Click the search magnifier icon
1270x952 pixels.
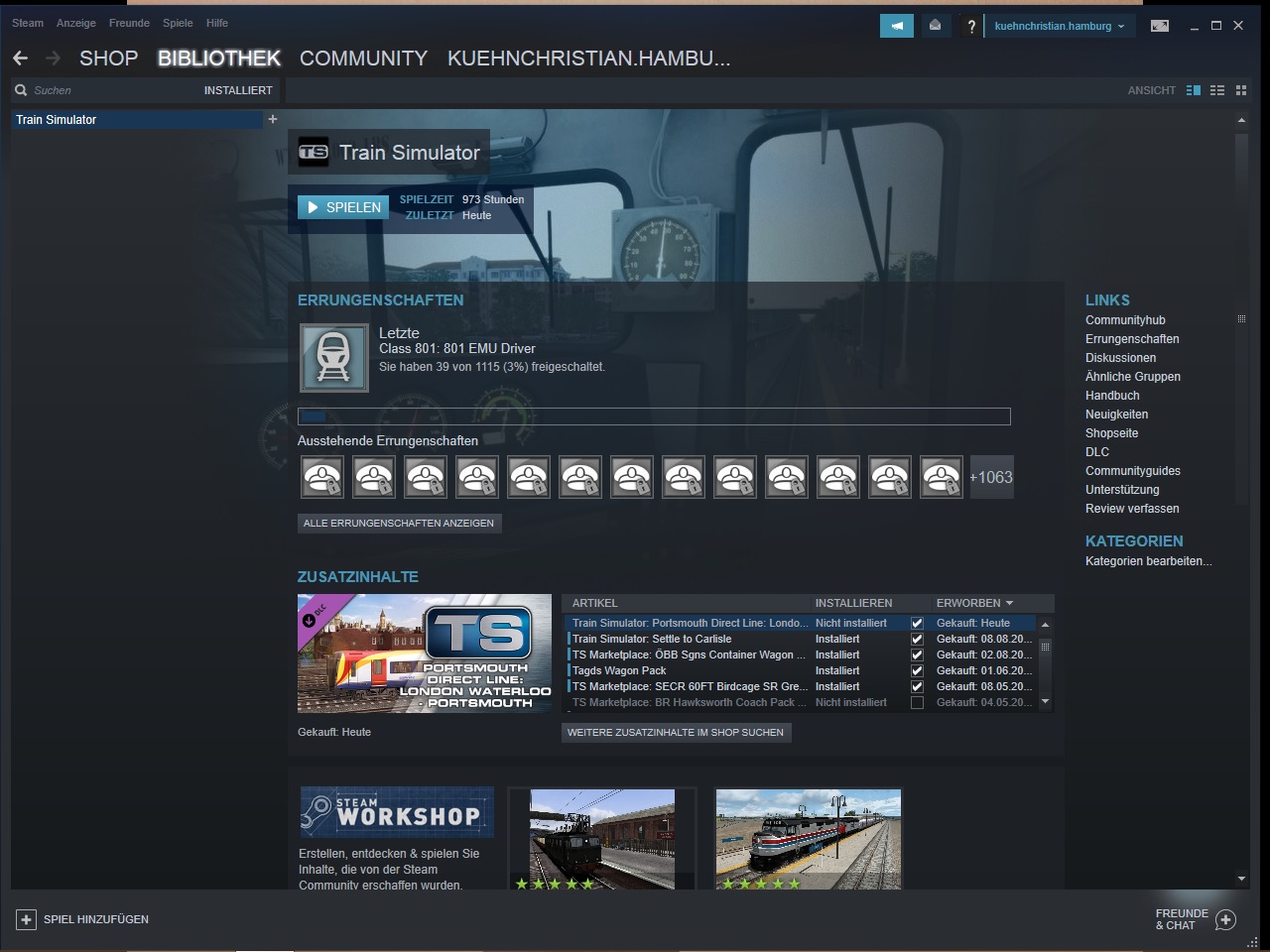pyautogui.click(x=21, y=90)
